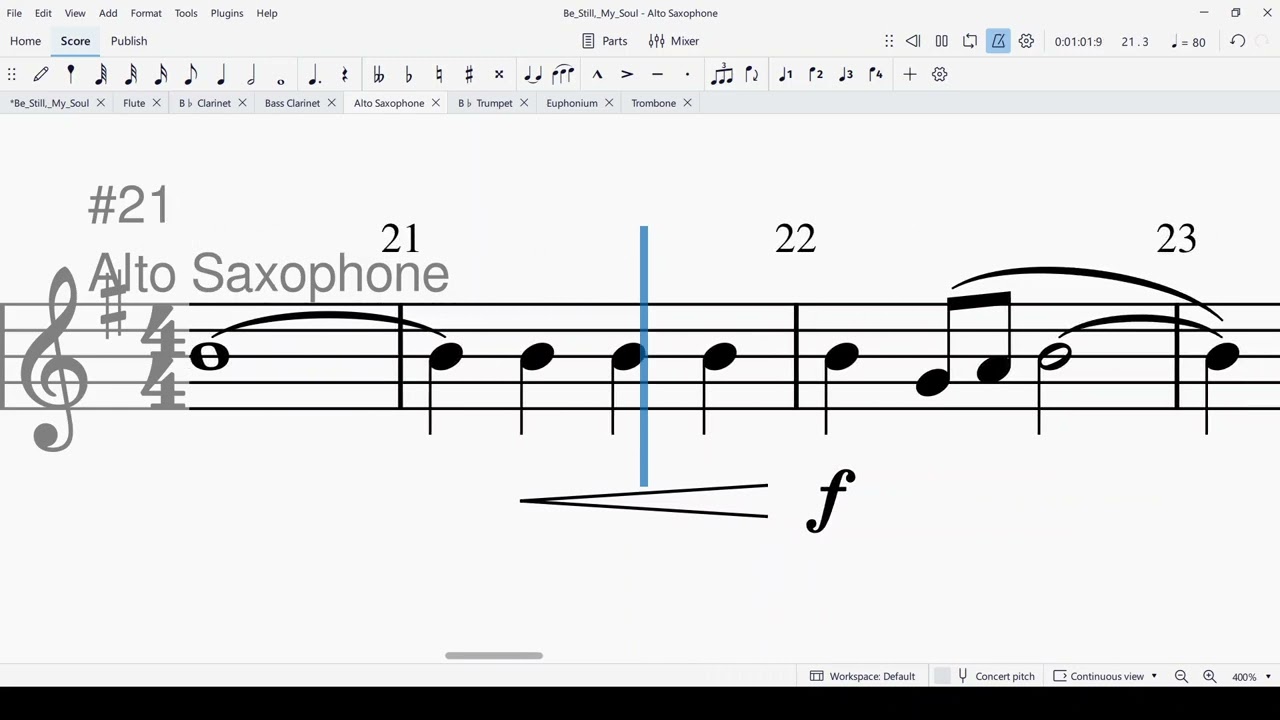Close the Trombone part tab
The height and width of the screenshot is (720, 1280).
(x=687, y=103)
